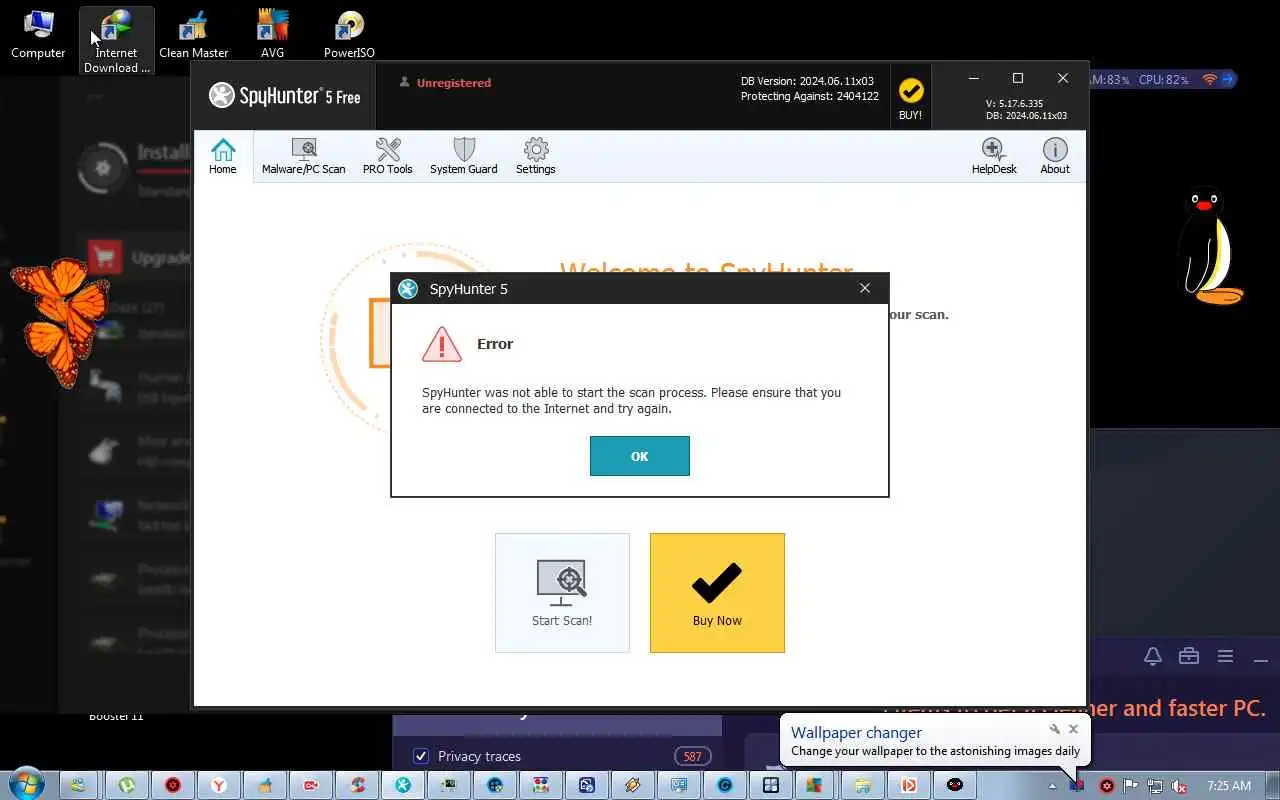Open the About info icon

pyautogui.click(x=1055, y=156)
